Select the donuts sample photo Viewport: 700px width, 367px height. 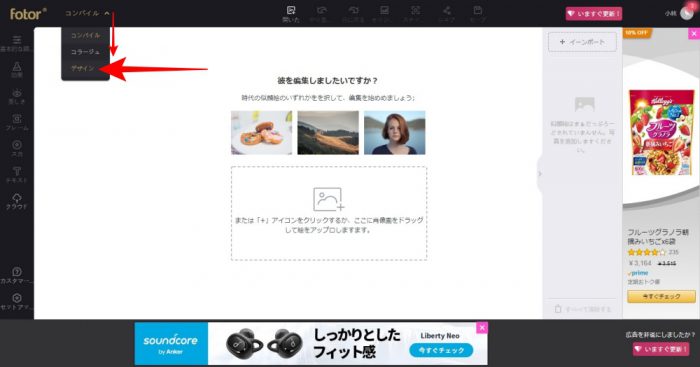click(x=262, y=133)
